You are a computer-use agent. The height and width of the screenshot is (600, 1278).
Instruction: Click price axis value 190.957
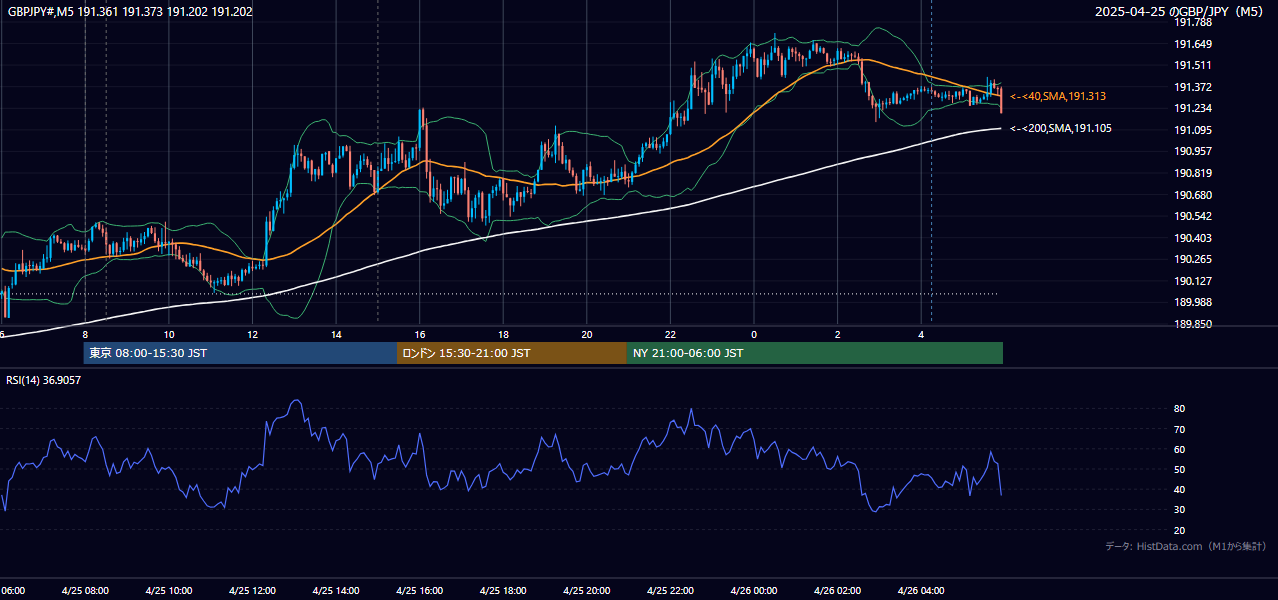1193,151
